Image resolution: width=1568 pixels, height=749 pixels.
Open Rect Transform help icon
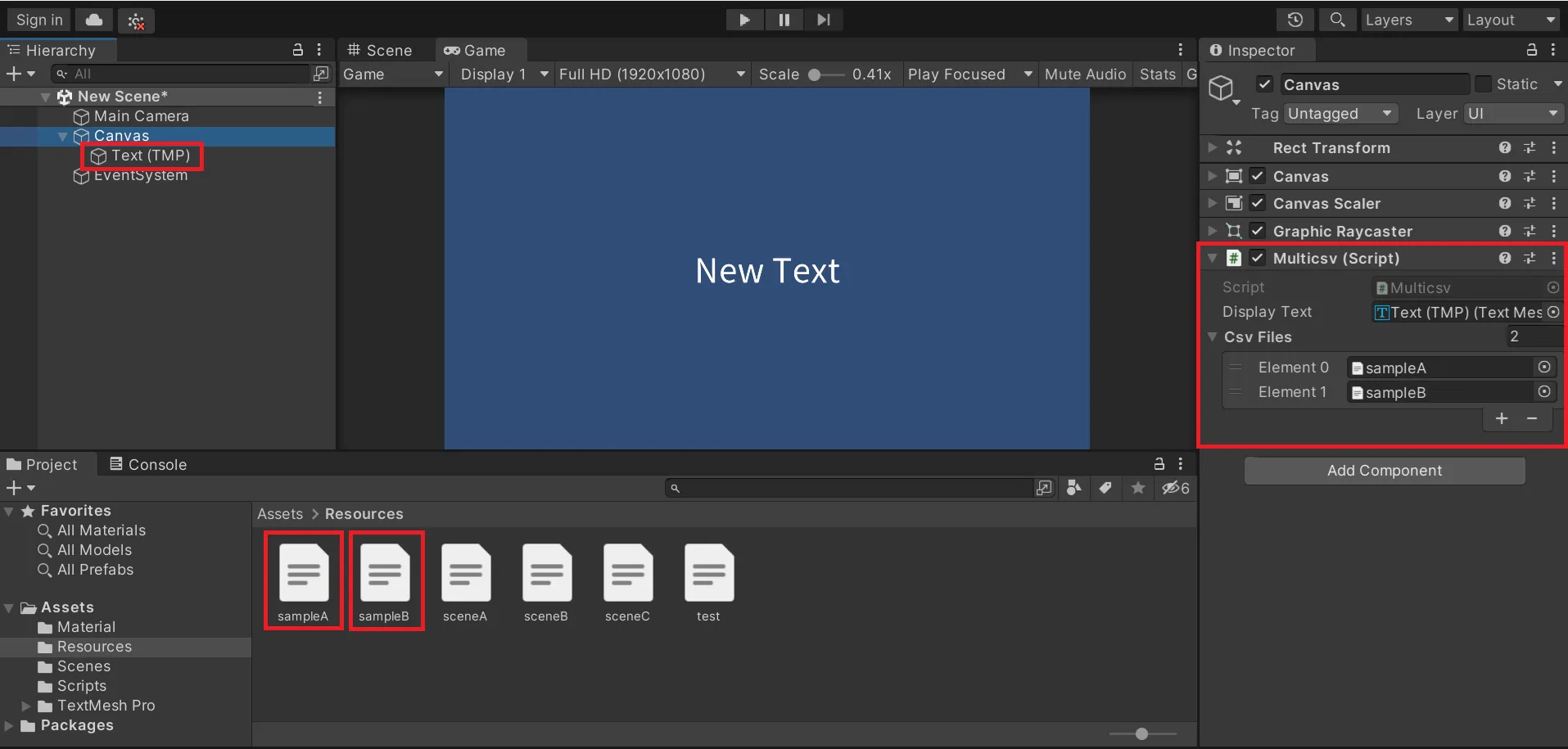[x=1505, y=148]
